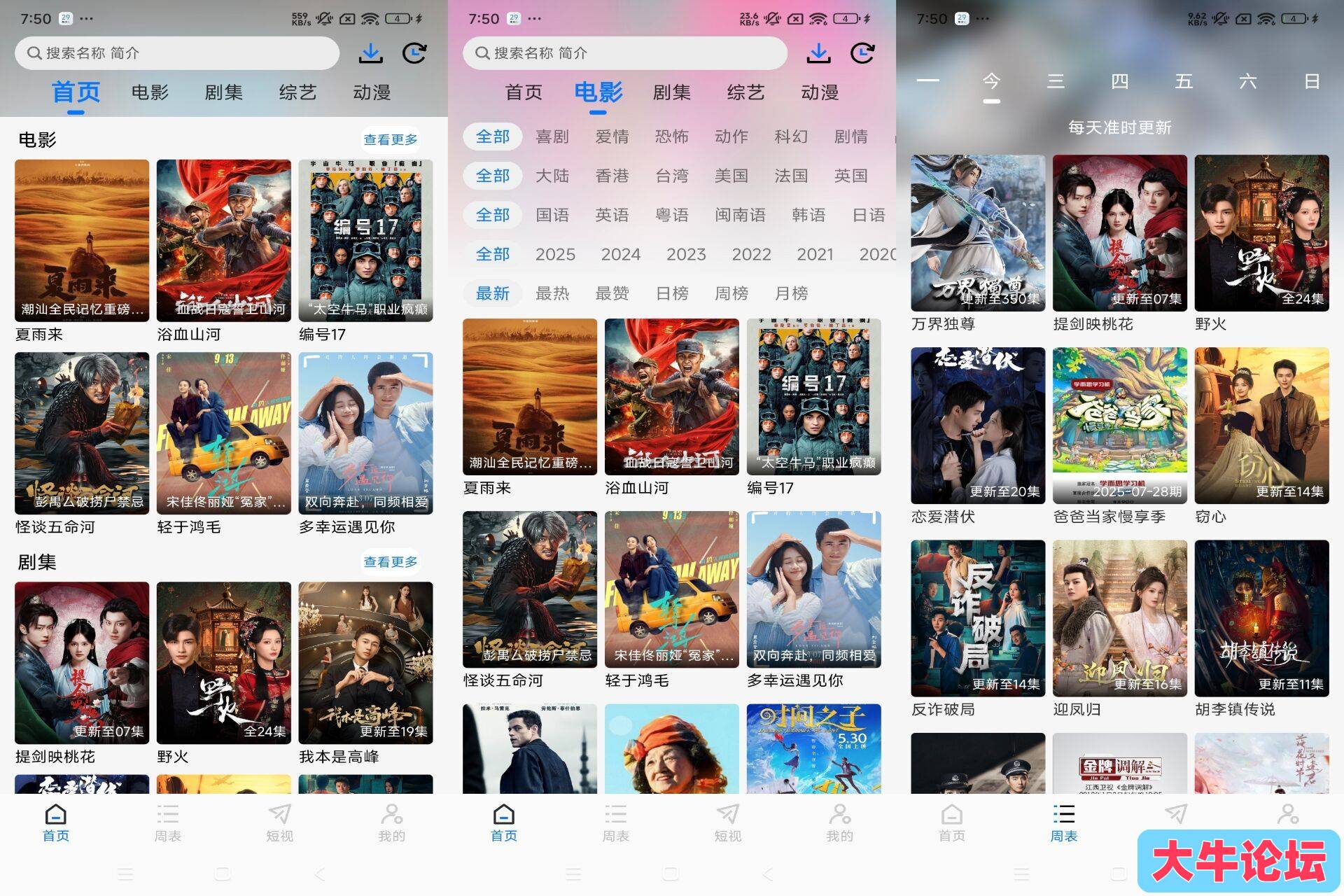Open downloads icon in left screen header
Screen dimensions: 1344x896
tap(371, 53)
